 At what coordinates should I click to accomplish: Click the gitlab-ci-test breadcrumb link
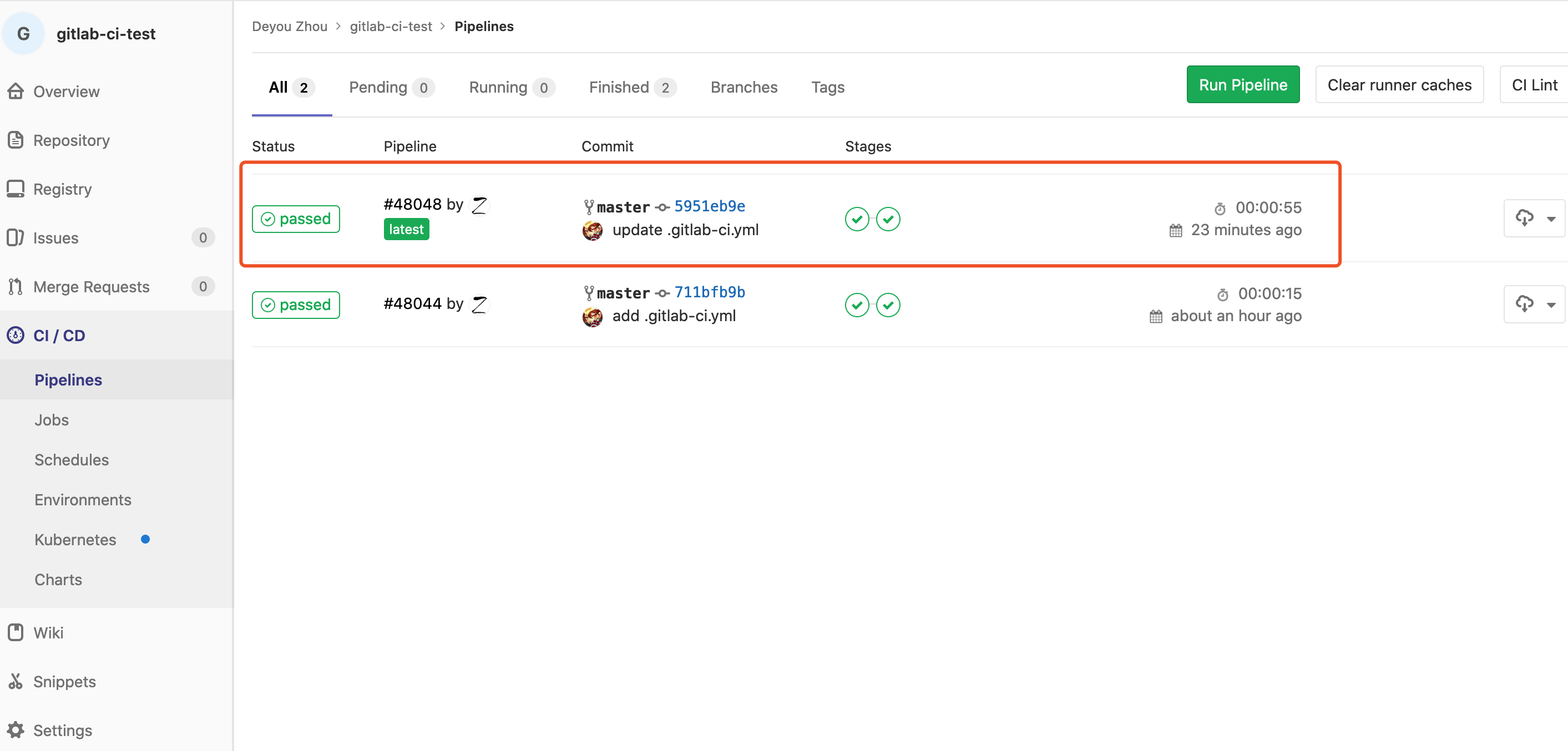tap(390, 27)
